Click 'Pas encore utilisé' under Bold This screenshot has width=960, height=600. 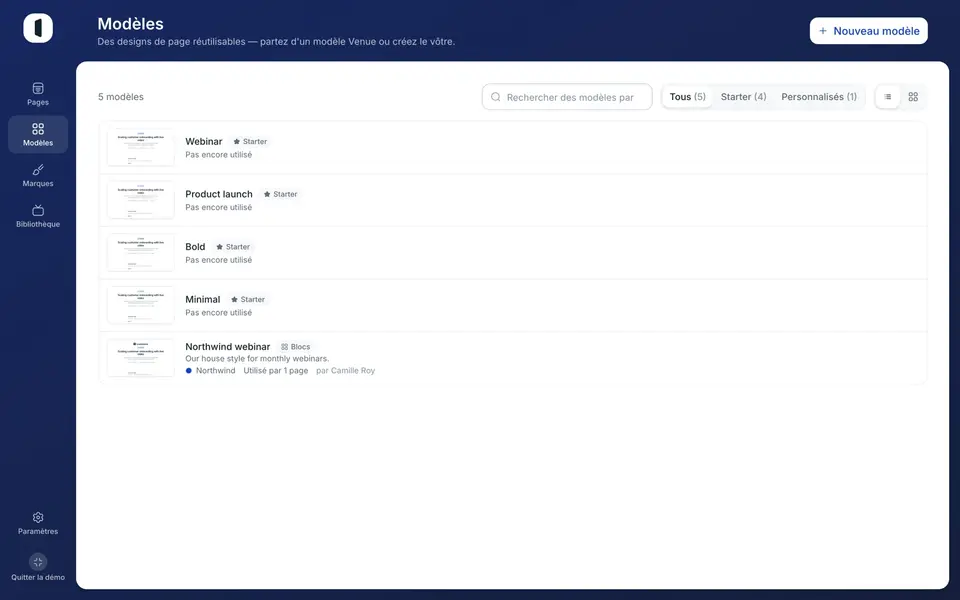pyautogui.click(x=219, y=260)
